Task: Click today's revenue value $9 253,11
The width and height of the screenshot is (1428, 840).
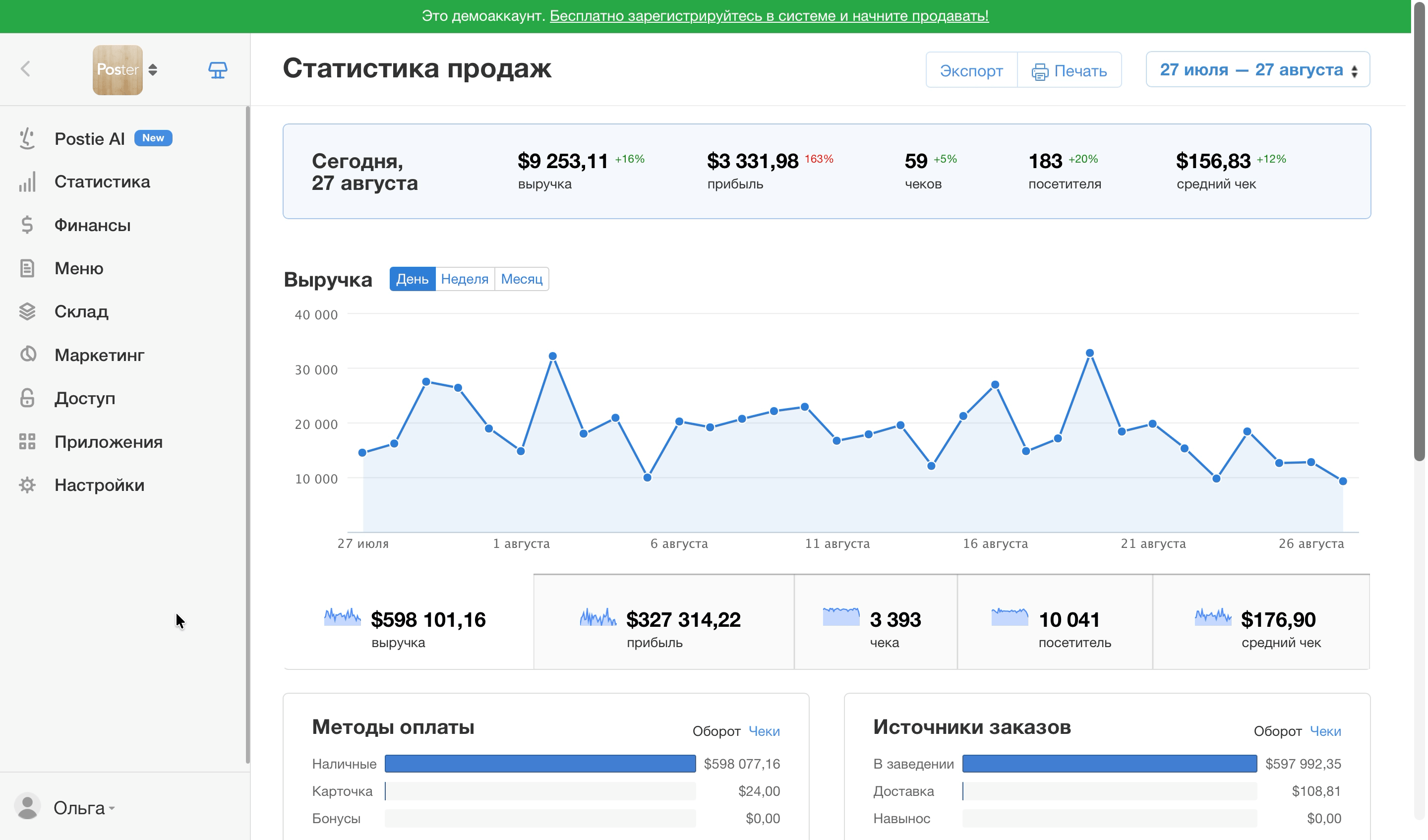Action: [x=563, y=162]
